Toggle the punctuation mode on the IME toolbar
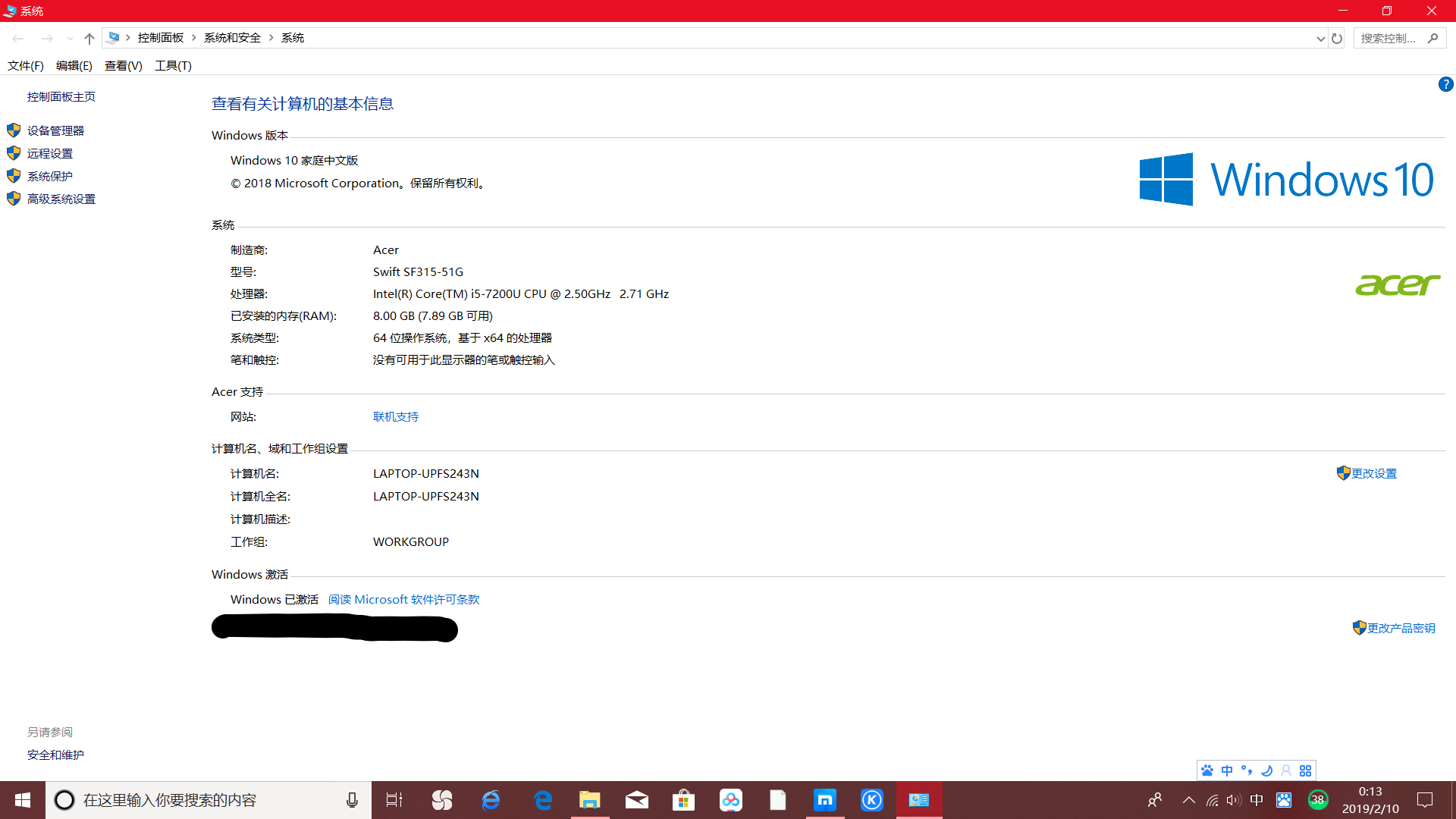This screenshot has height=819, width=1456. pyautogui.click(x=1247, y=770)
